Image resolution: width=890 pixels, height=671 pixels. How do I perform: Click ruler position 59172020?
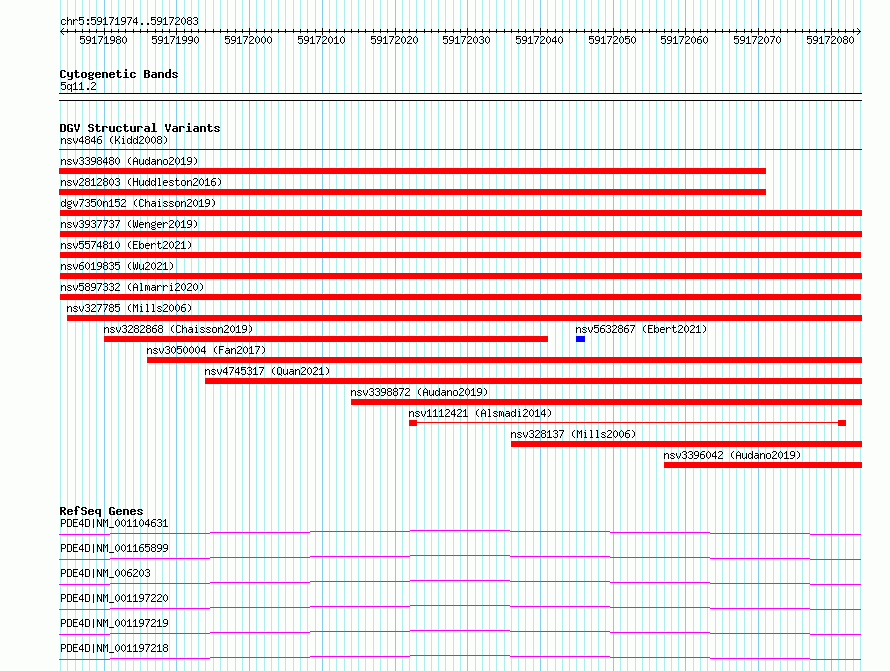tap(394, 40)
